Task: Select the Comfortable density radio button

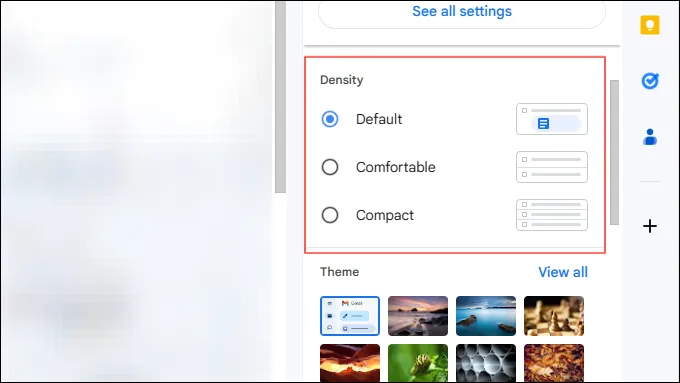Action: (x=330, y=167)
